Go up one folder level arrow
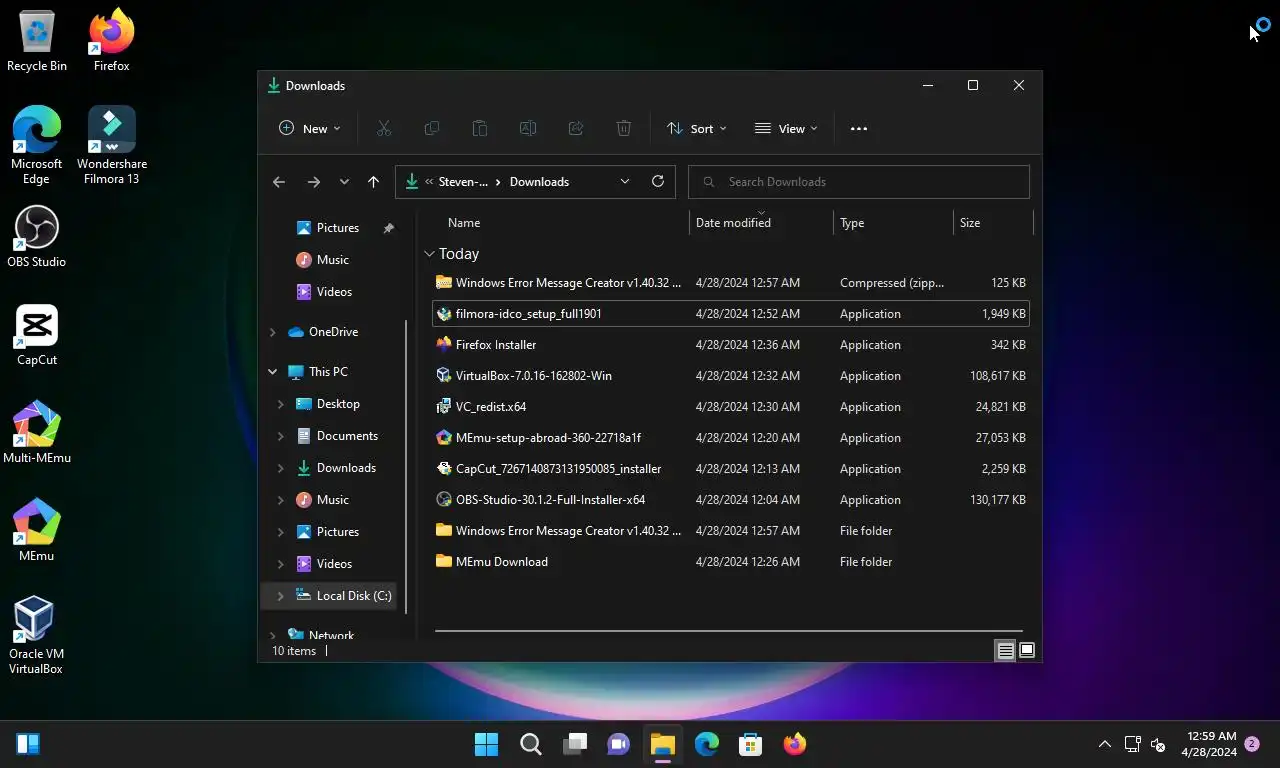1280x768 pixels. [x=373, y=182]
